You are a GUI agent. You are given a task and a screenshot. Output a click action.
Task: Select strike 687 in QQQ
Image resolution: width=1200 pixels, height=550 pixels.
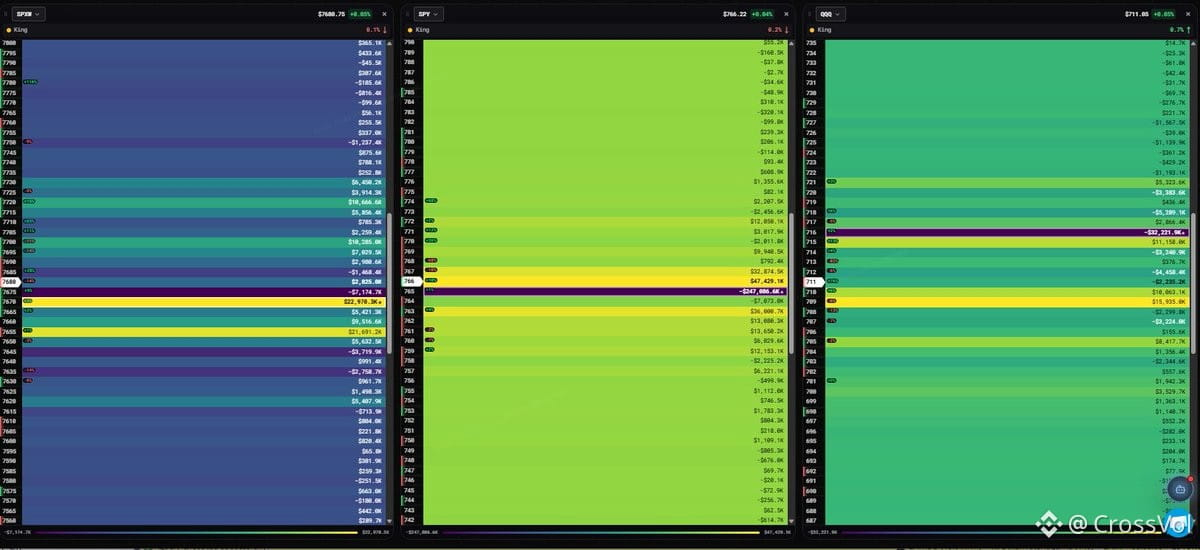point(811,521)
